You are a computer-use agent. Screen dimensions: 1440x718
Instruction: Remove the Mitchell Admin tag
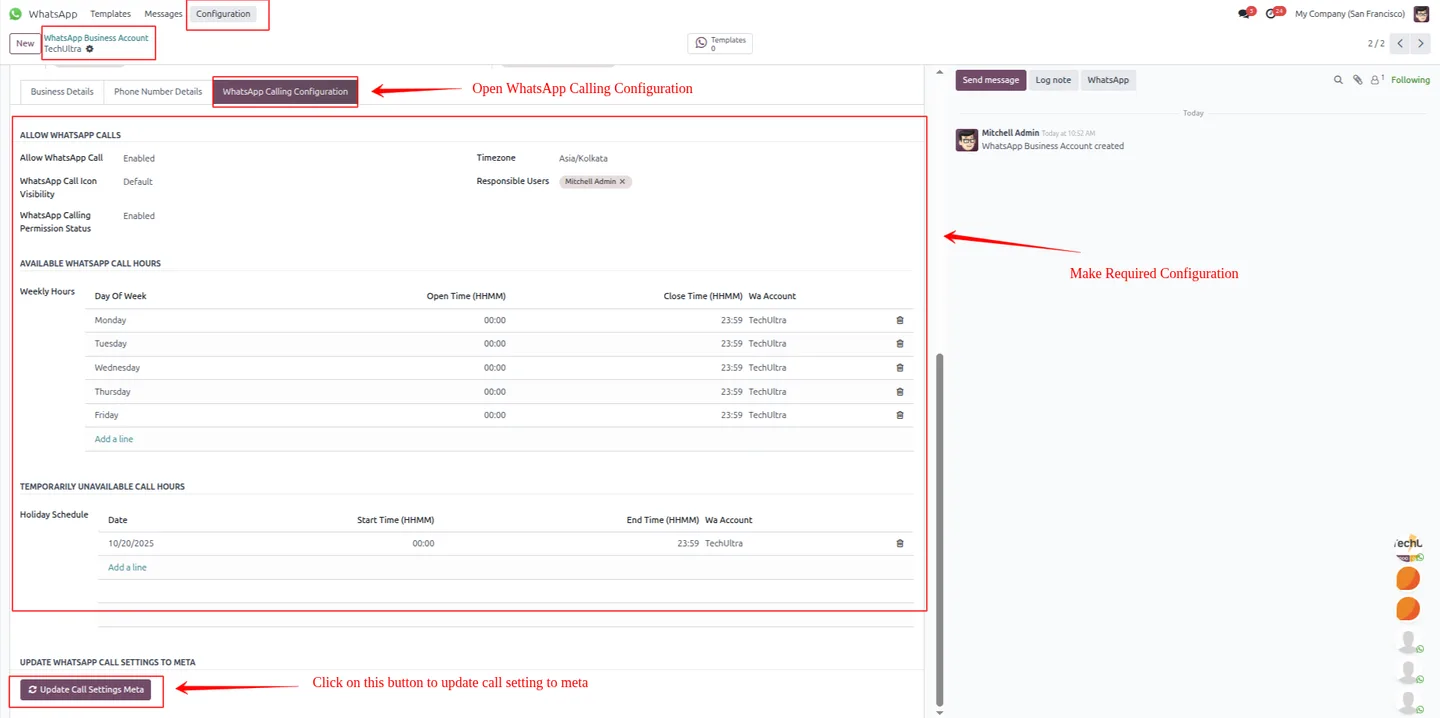click(x=622, y=182)
